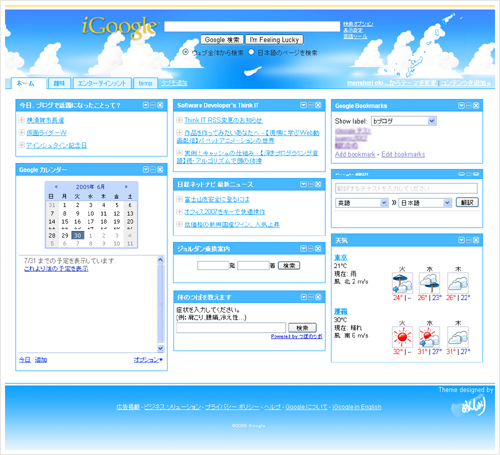Open iGoogle in English footer link
Image resolution: width=500 pixels, height=455 pixels.
pos(357,407)
